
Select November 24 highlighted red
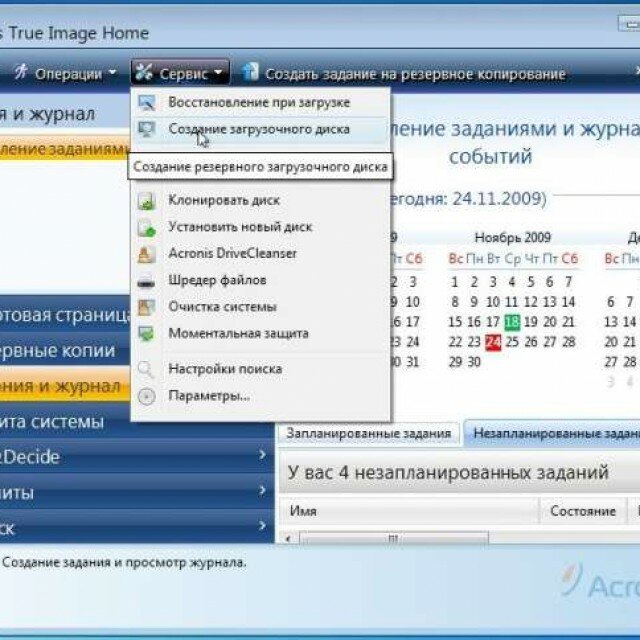point(493,342)
